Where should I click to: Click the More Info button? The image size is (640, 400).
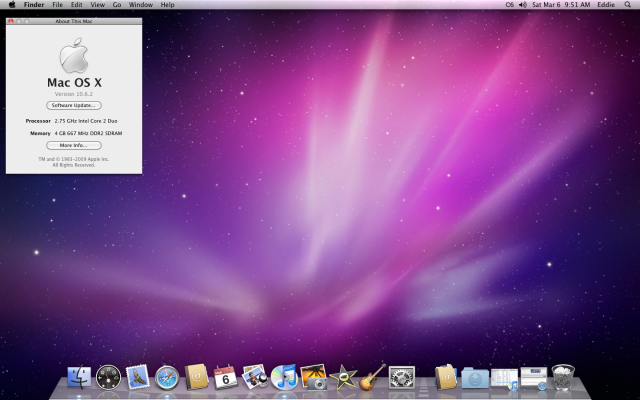pyautogui.click(x=74, y=145)
